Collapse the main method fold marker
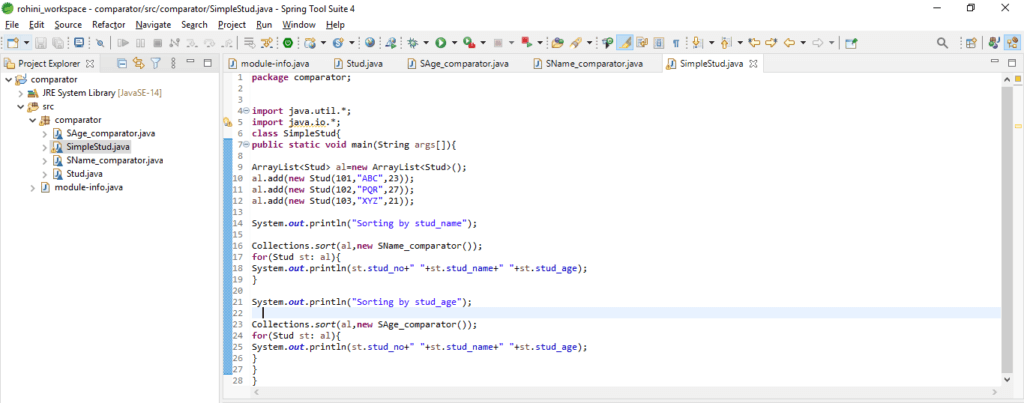1024x403 pixels. point(246,144)
